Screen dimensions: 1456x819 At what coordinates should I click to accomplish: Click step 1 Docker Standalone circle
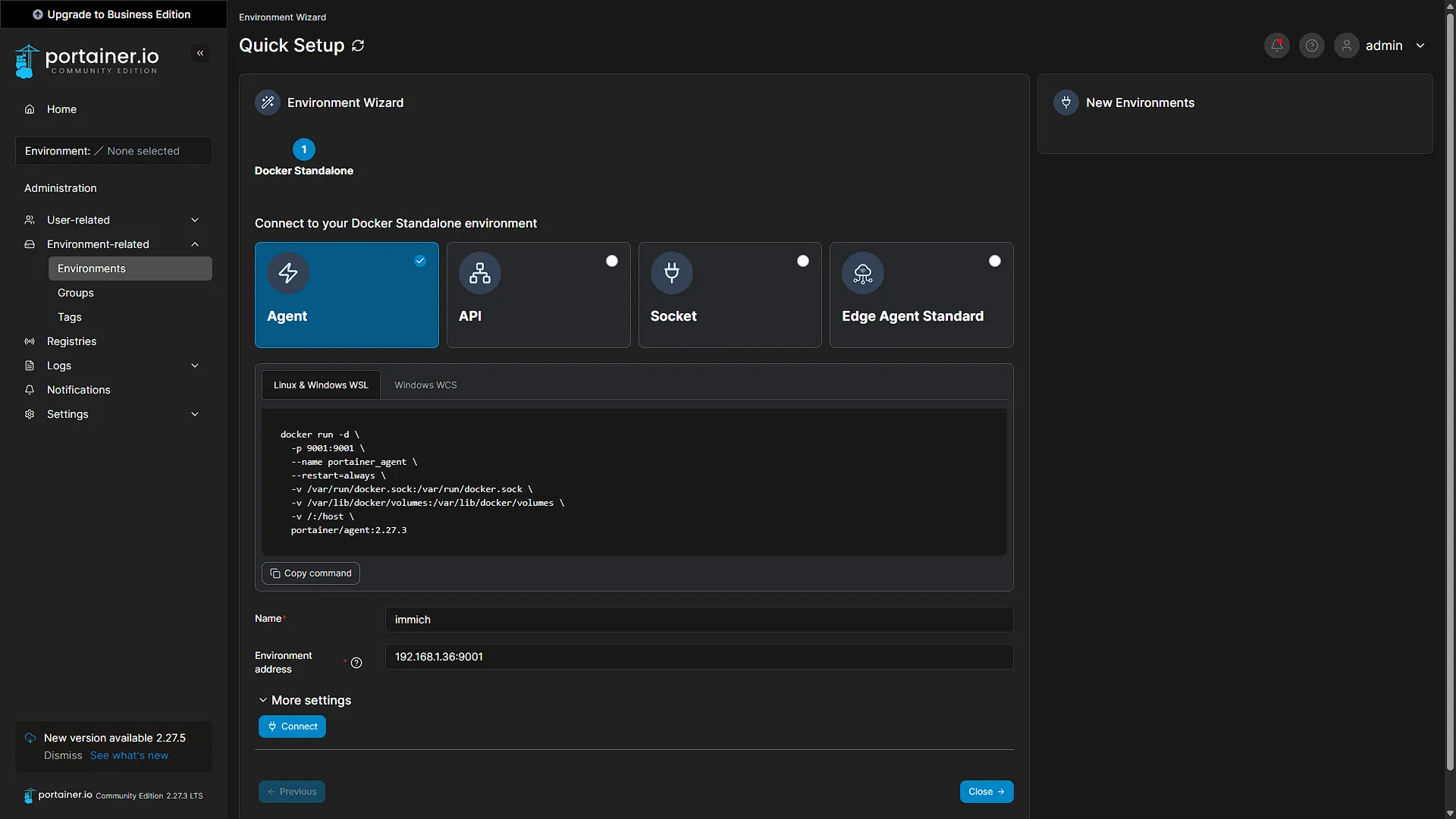click(304, 149)
